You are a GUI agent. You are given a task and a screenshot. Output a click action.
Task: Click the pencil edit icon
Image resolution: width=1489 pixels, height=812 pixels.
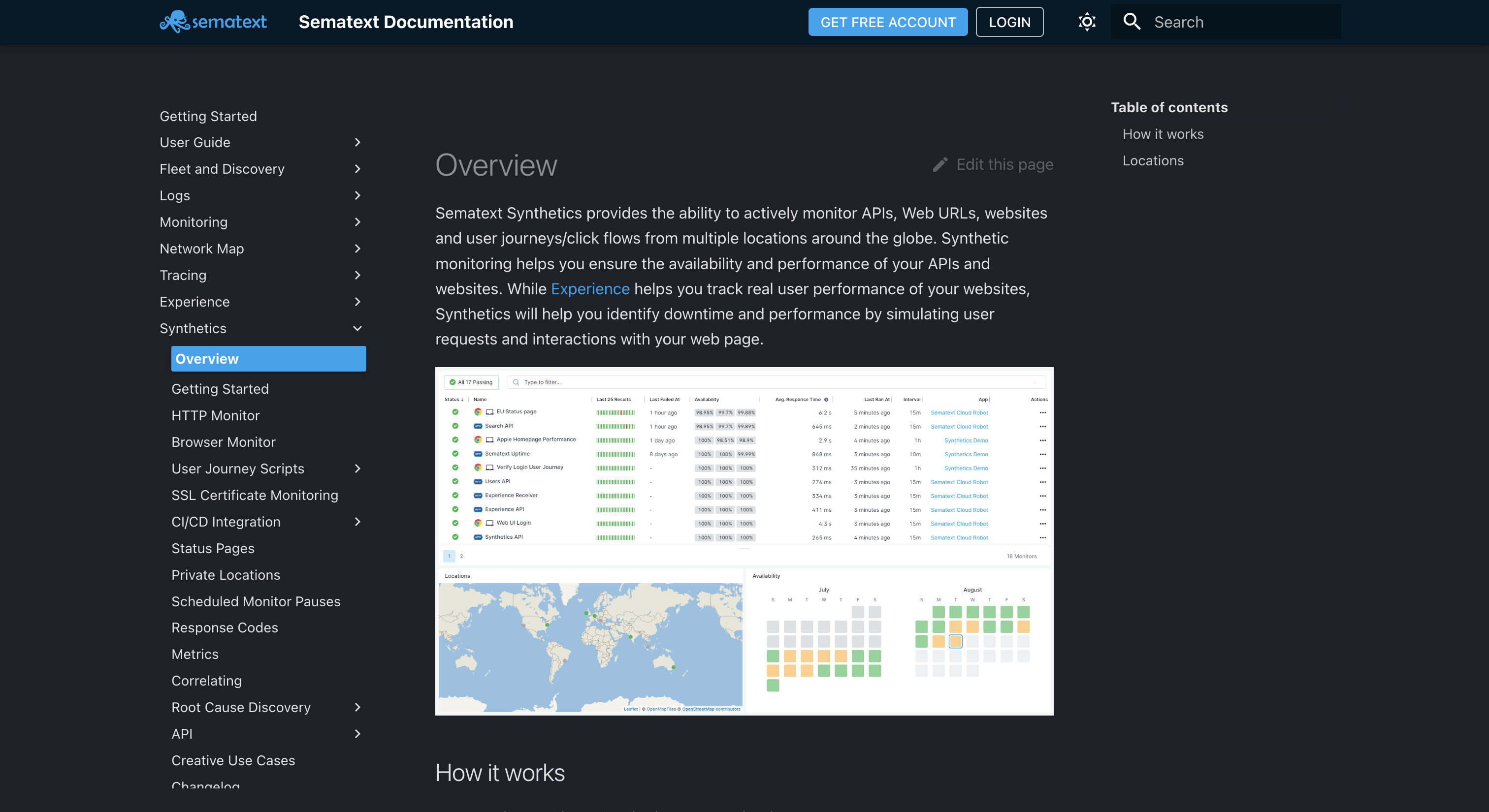[940, 164]
